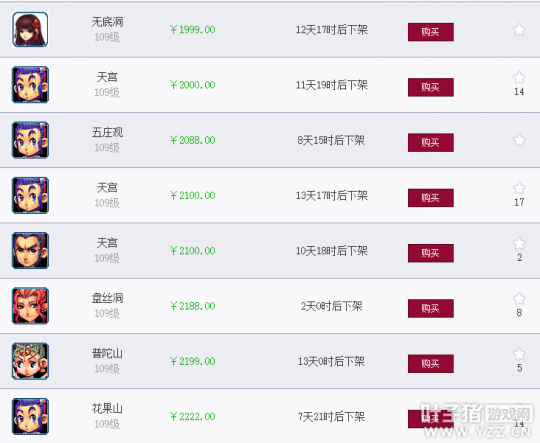Buy the 天宫 listing ending 10天18时
Image resolution: width=540 pixels, height=443 pixels.
point(430,253)
